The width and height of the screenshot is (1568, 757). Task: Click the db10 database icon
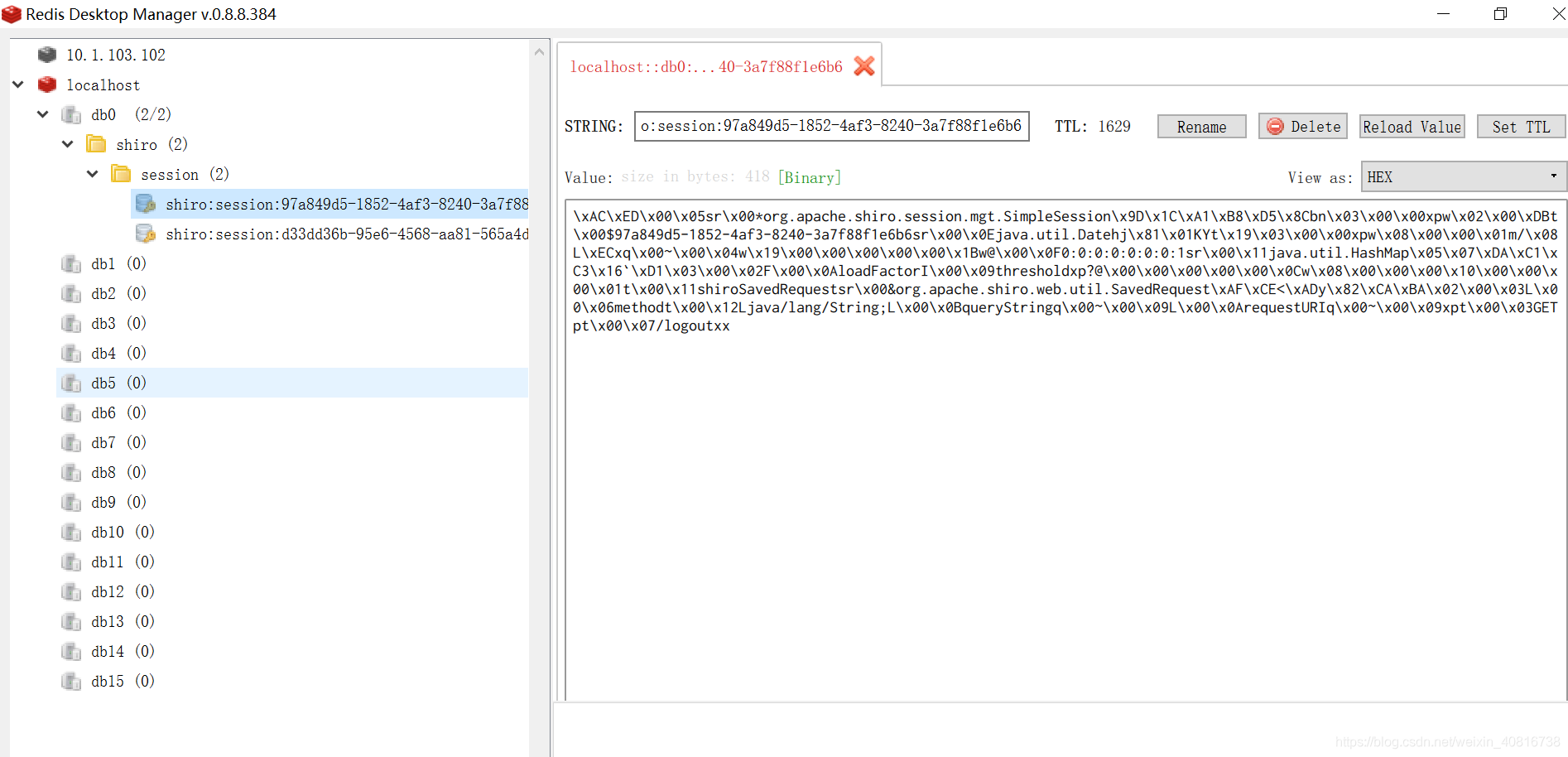tap(71, 532)
